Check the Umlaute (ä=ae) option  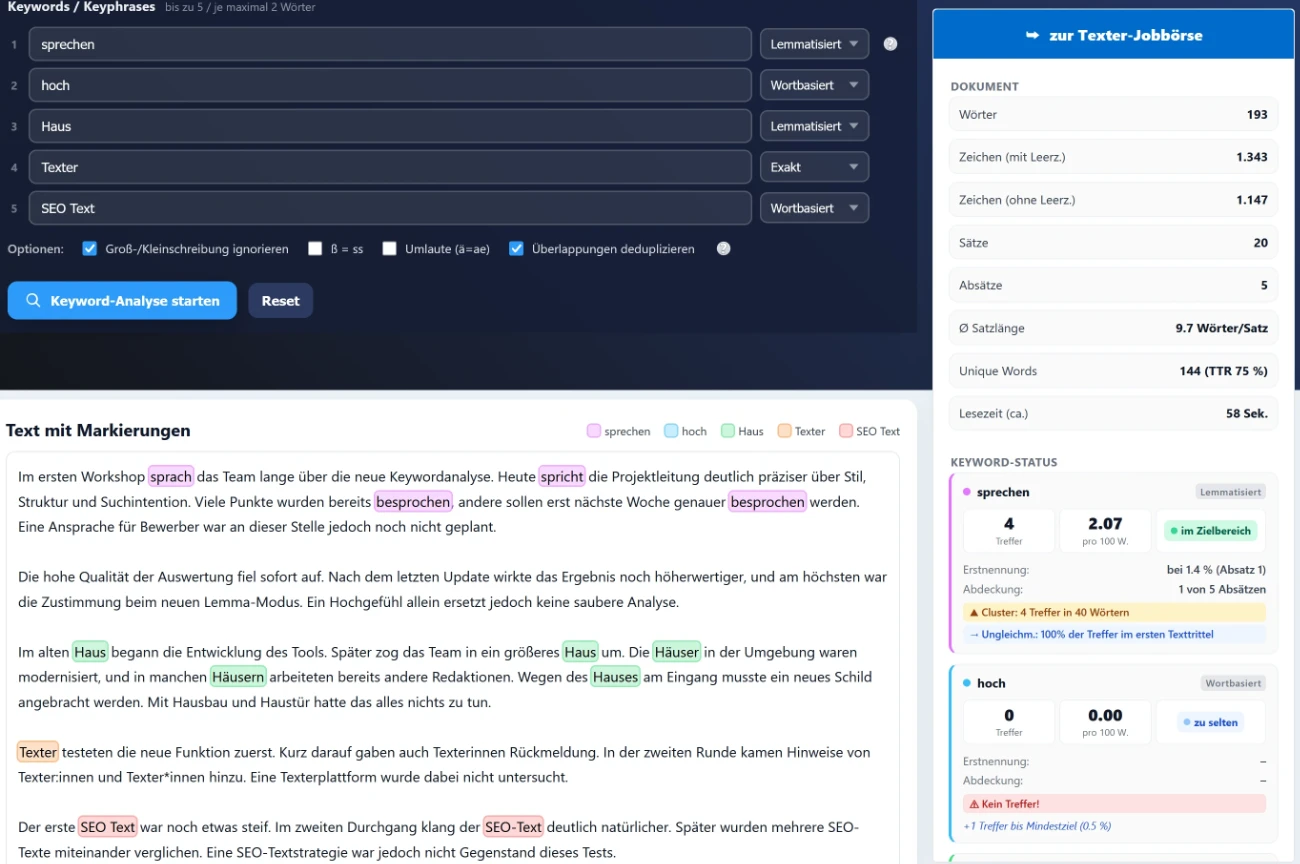click(389, 248)
